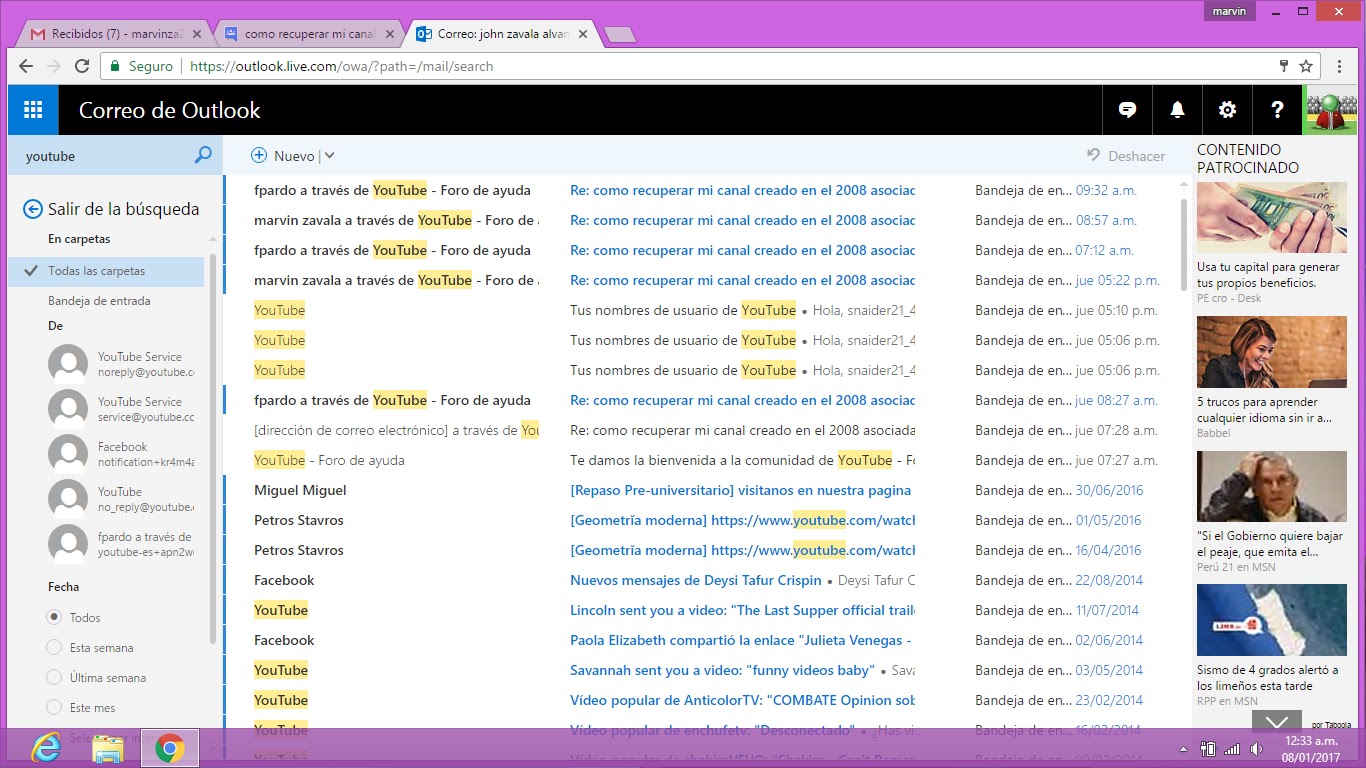Show notifications with the bell icon
The image size is (1366, 768).
tap(1177, 110)
